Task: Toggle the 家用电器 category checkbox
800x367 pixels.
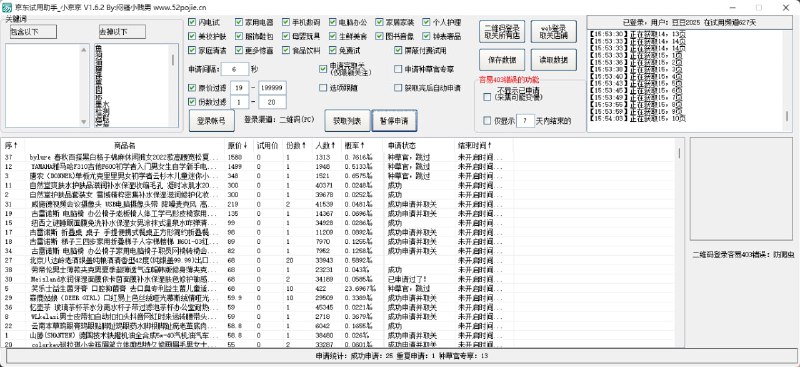Action: click(x=239, y=22)
